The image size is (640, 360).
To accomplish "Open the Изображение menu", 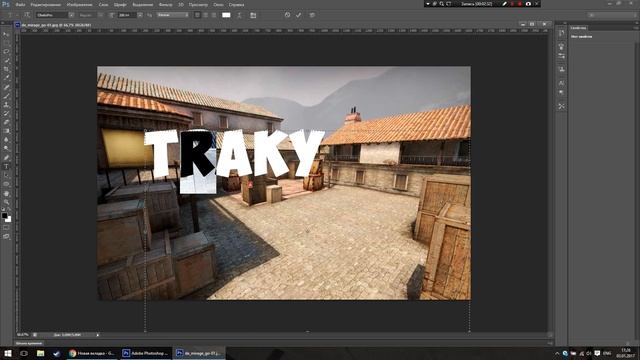I will pyautogui.click(x=80, y=5).
